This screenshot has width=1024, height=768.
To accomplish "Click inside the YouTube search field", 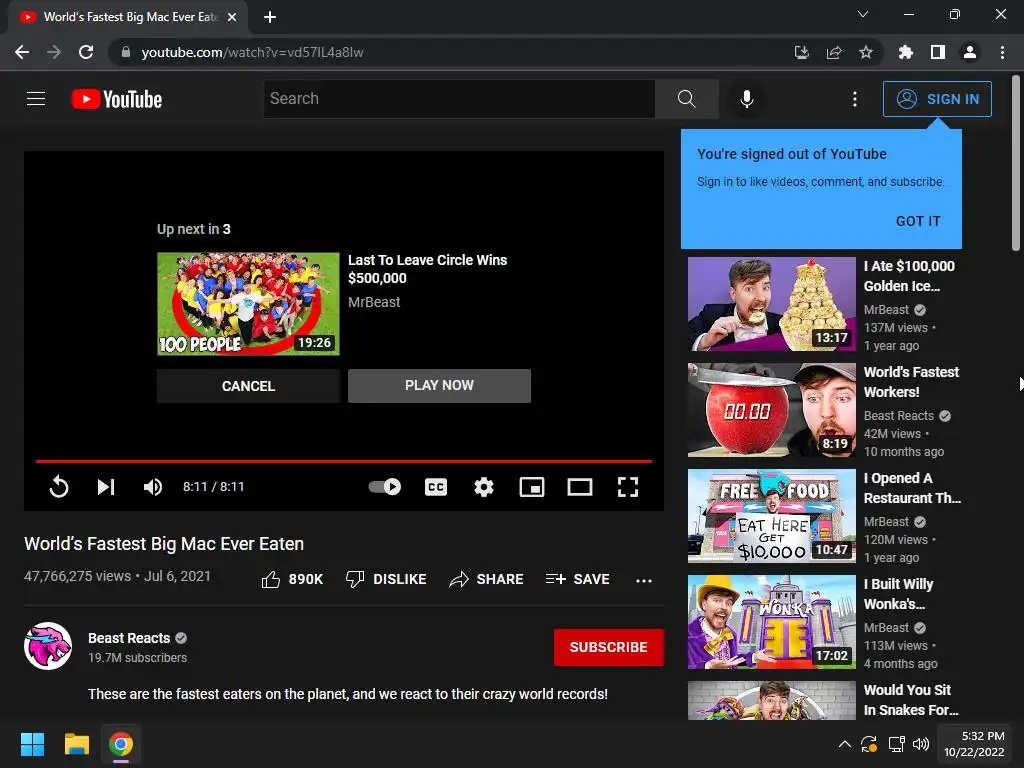I will click(459, 99).
